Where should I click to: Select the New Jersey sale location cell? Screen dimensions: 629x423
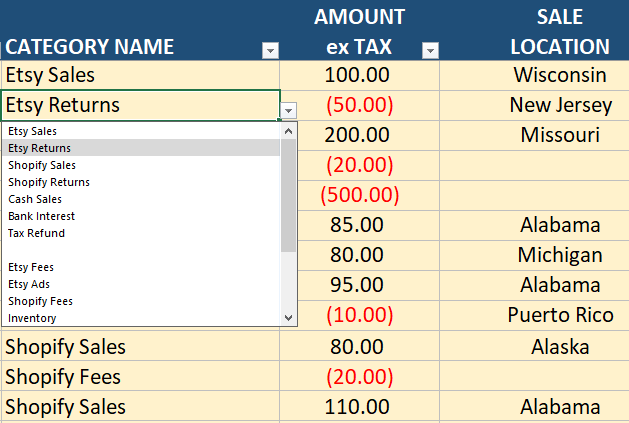[x=534, y=105]
